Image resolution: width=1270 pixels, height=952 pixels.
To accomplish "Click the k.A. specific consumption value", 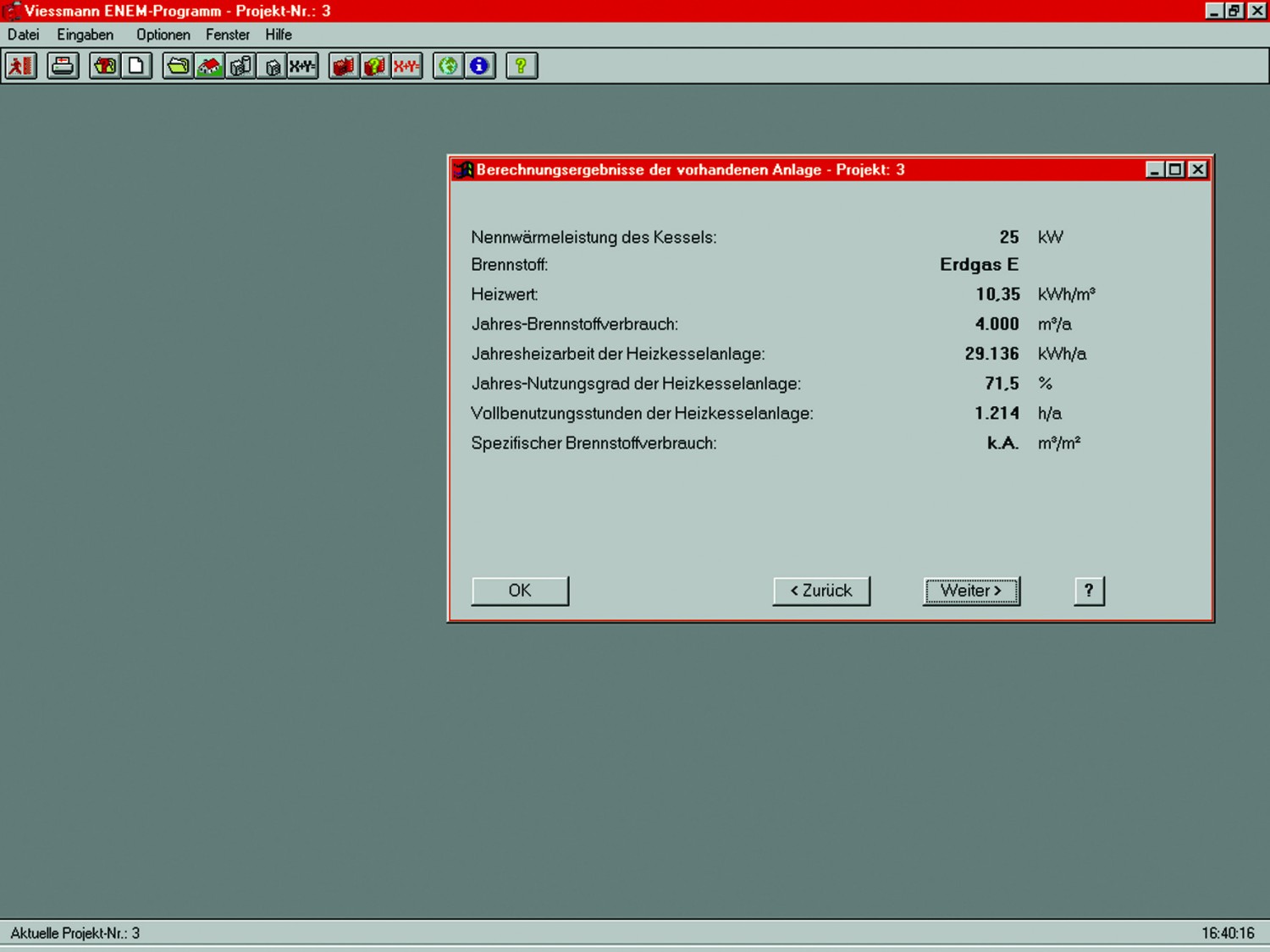I will 1002,443.
